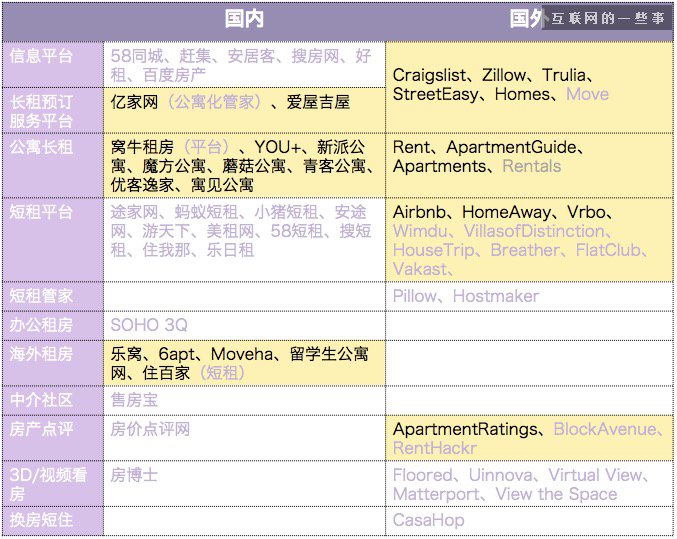
Task: Click the cell starting with 58同城
Action: click(244, 65)
